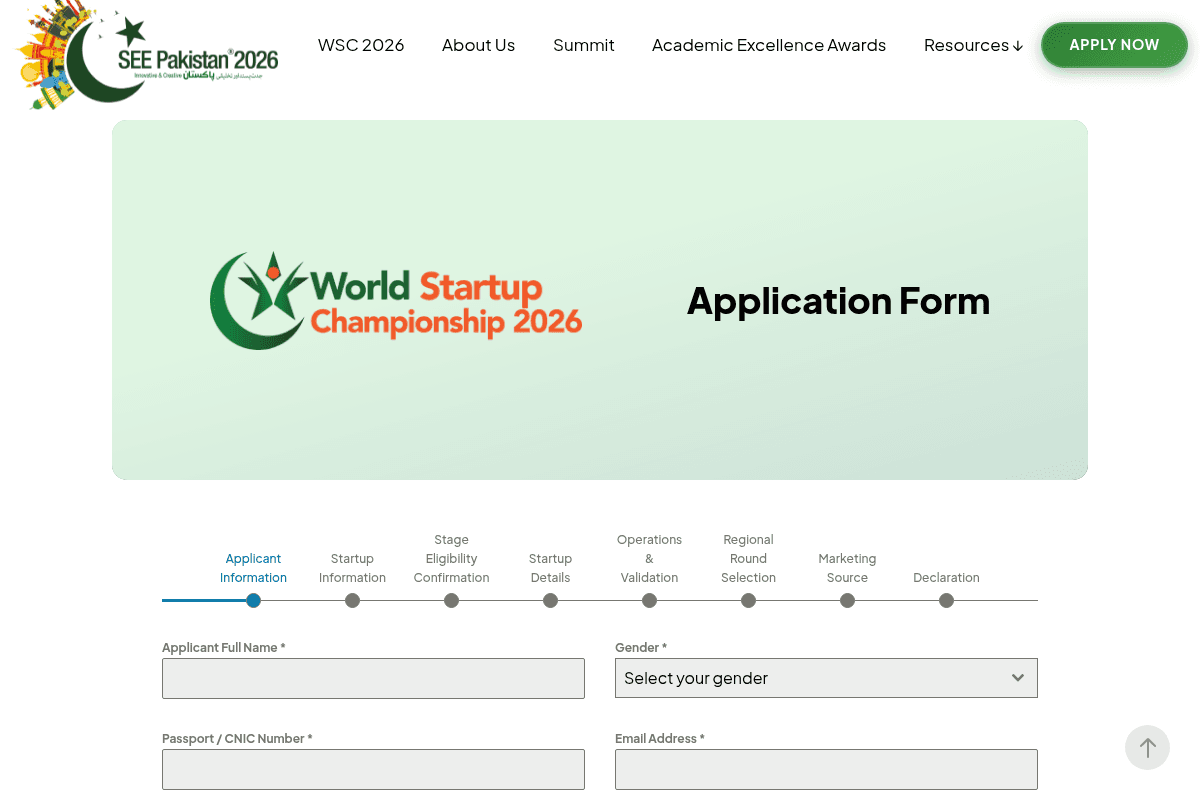Click the Applicant Full Name input field
This screenshot has width=1200, height=800.
click(373, 678)
